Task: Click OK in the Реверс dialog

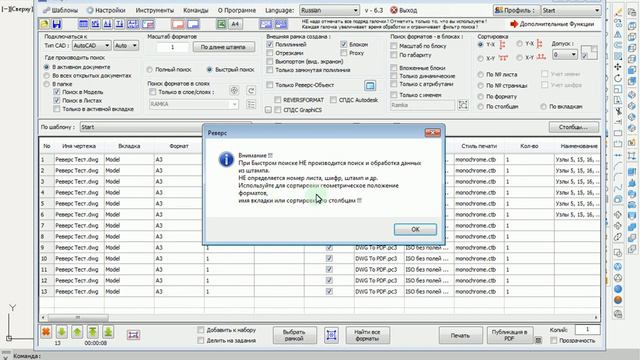Action: click(415, 229)
